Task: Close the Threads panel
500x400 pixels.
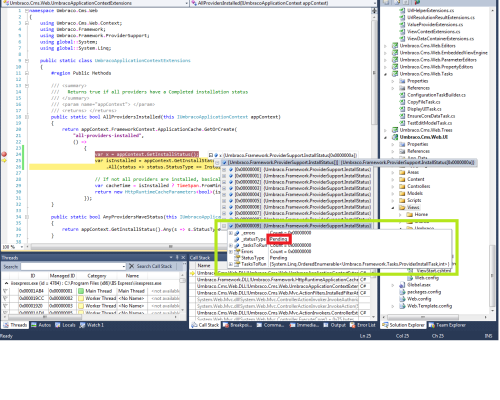Action: coord(183,257)
